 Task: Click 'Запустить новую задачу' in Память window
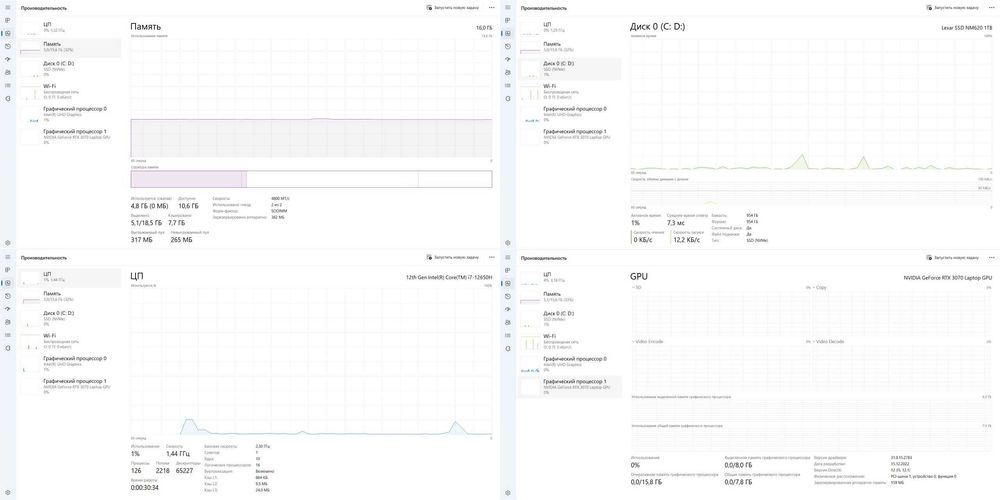[x=453, y=8]
